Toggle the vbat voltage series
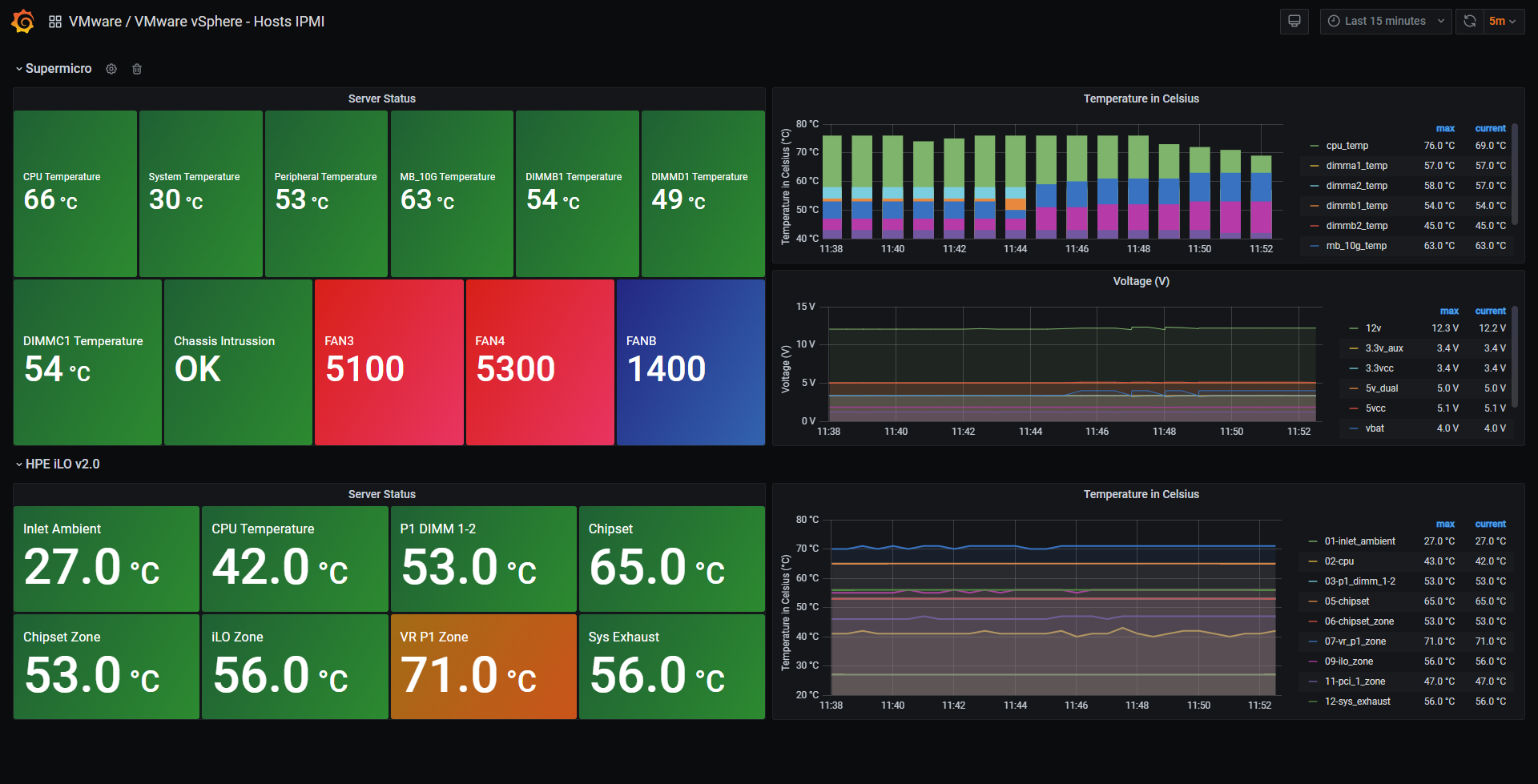The image size is (1538, 784). [x=1375, y=428]
